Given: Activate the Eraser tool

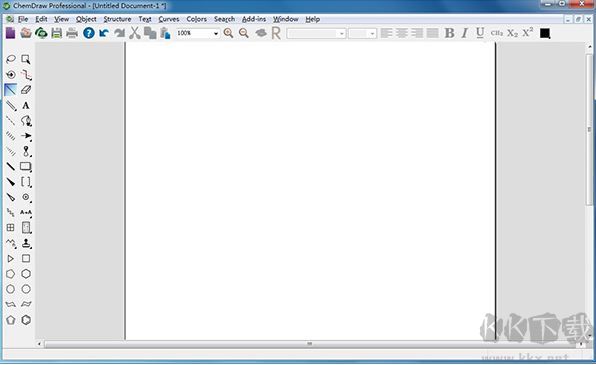Looking at the screenshot, I should [x=26, y=90].
